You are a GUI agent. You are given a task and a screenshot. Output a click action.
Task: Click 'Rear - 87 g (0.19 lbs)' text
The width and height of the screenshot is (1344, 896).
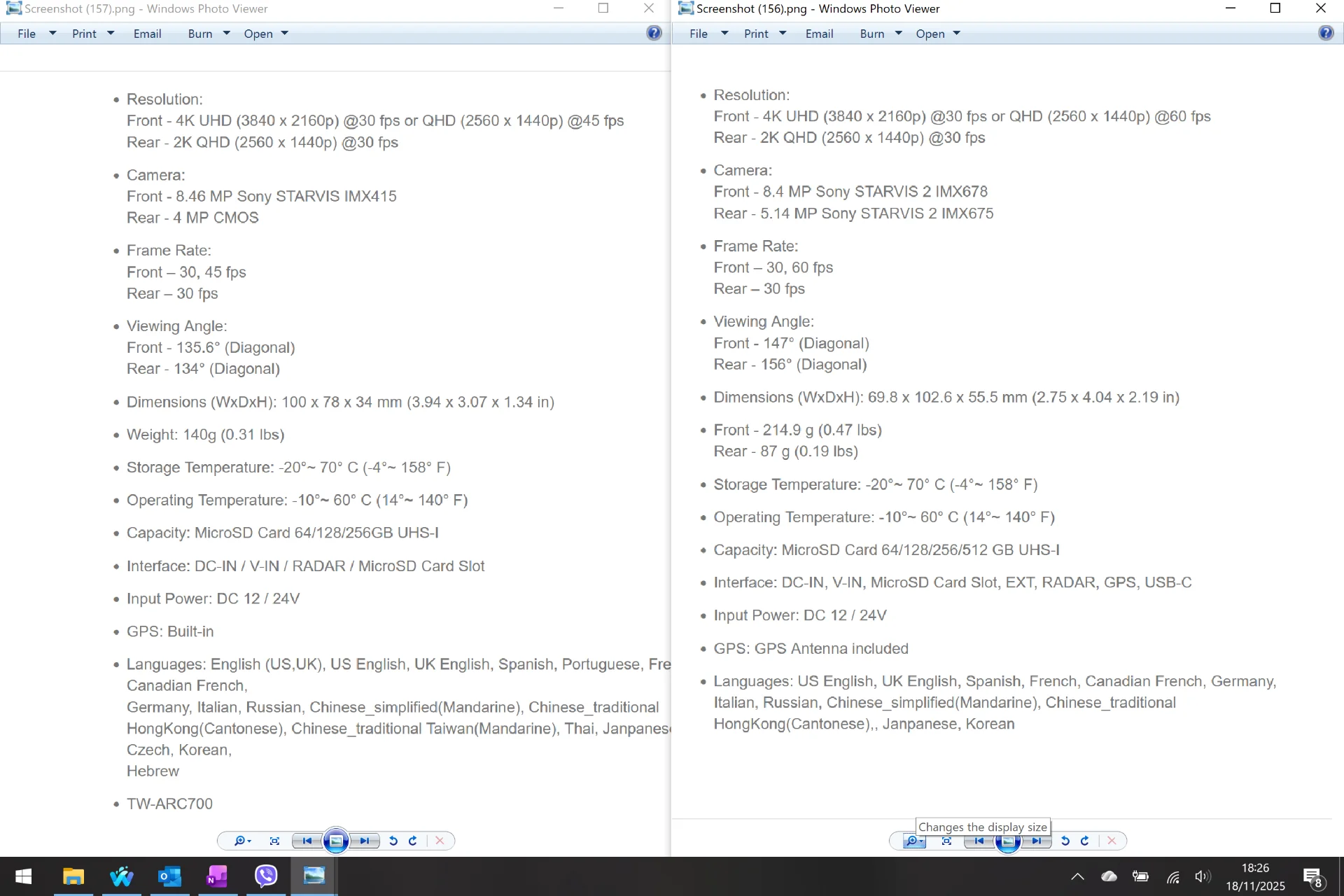[785, 451]
